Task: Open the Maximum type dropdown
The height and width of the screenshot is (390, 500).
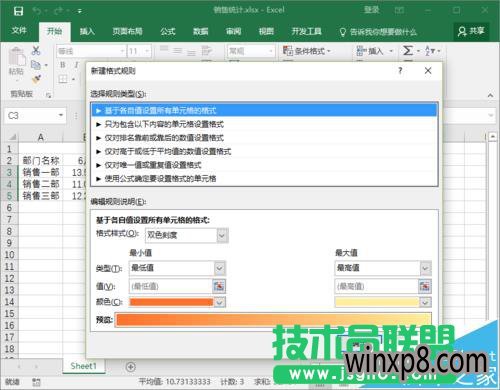Action: click(x=425, y=268)
